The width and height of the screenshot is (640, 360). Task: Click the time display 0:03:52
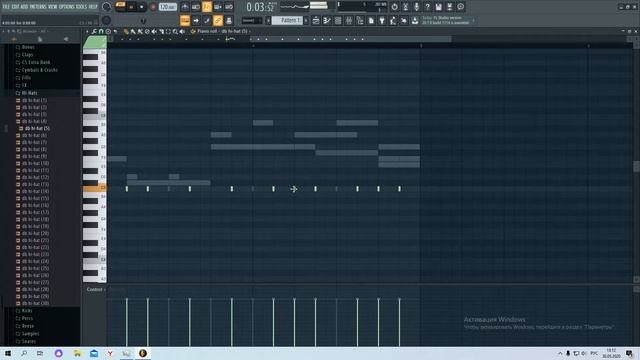click(260, 7)
